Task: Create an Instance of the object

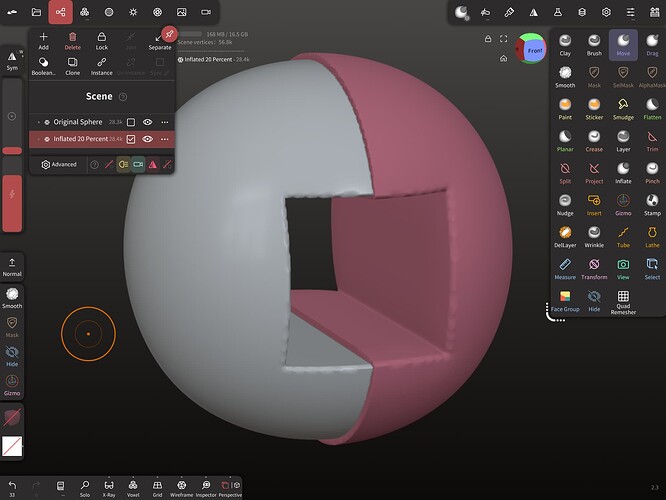Action: [x=102, y=67]
